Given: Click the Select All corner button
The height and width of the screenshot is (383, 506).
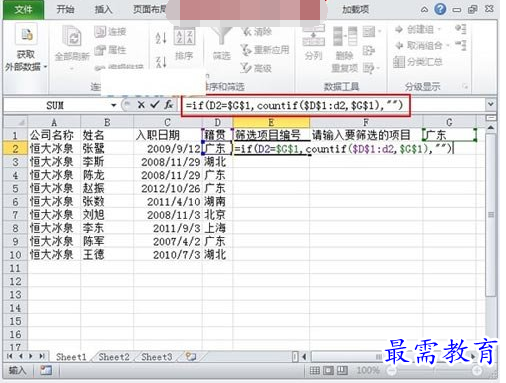Looking at the screenshot, I should coord(15,122).
